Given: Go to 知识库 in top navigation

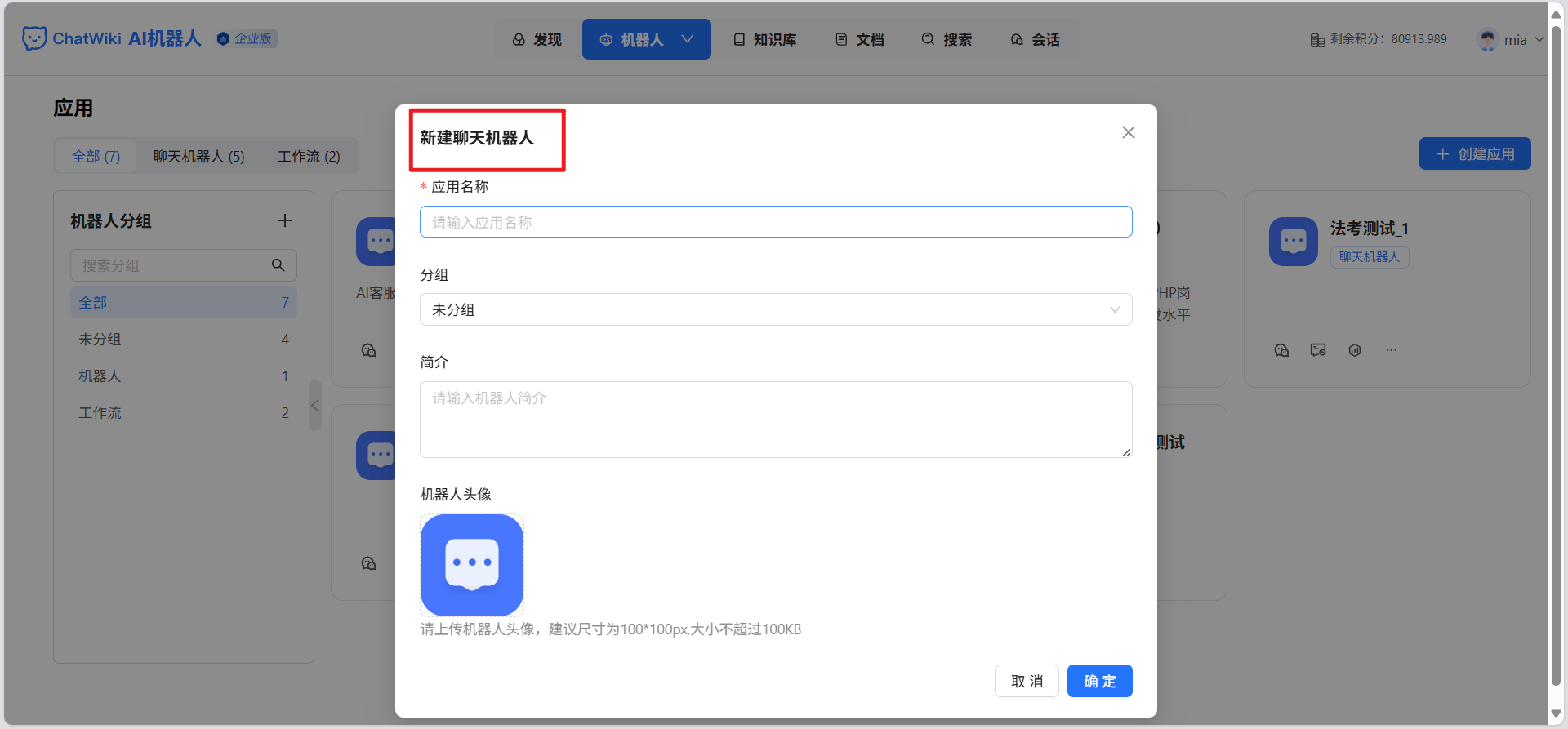Looking at the screenshot, I should pyautogui.click(x=765, y=39).
